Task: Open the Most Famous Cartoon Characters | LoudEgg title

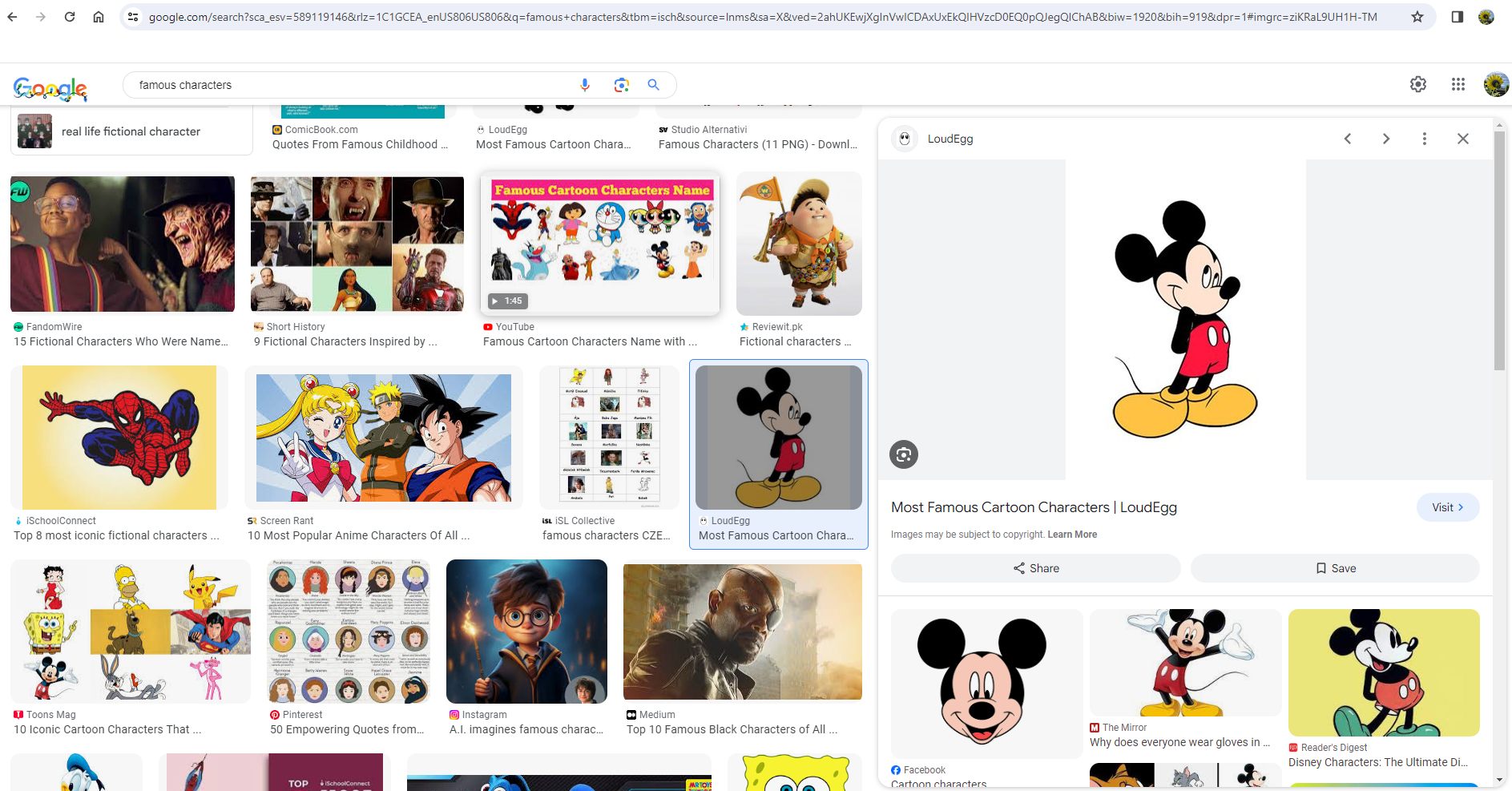Action: point(1034,507)
